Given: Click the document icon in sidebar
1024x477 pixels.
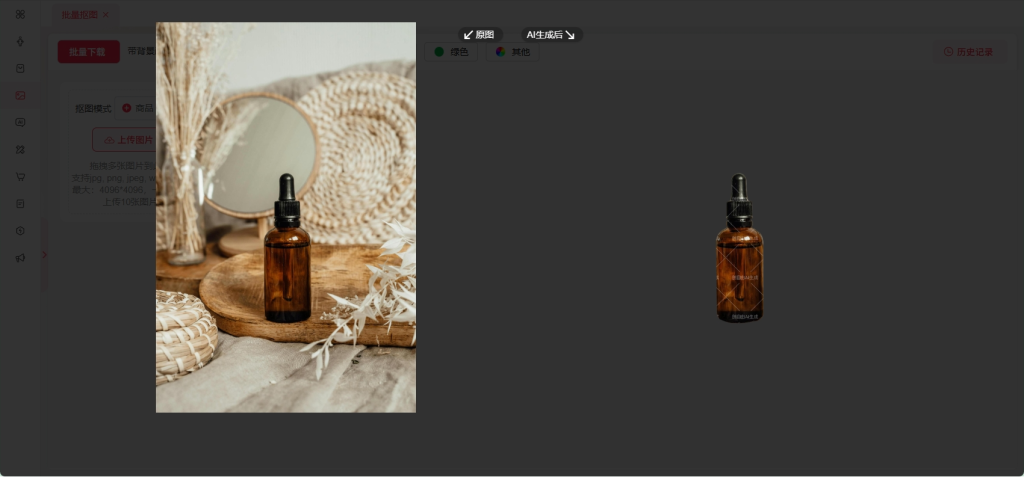Looking at the screenshot, I should [x=20, y=203].
